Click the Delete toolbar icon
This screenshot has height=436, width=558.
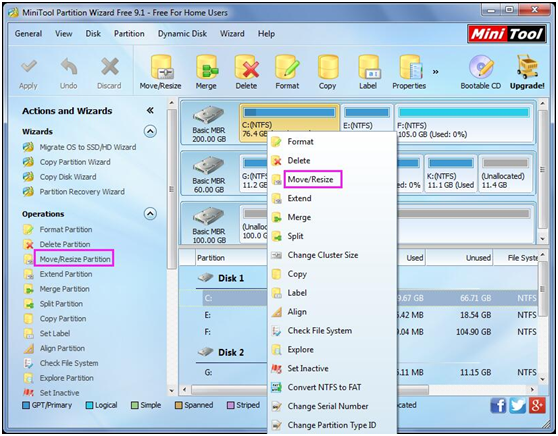pos(247,67)
